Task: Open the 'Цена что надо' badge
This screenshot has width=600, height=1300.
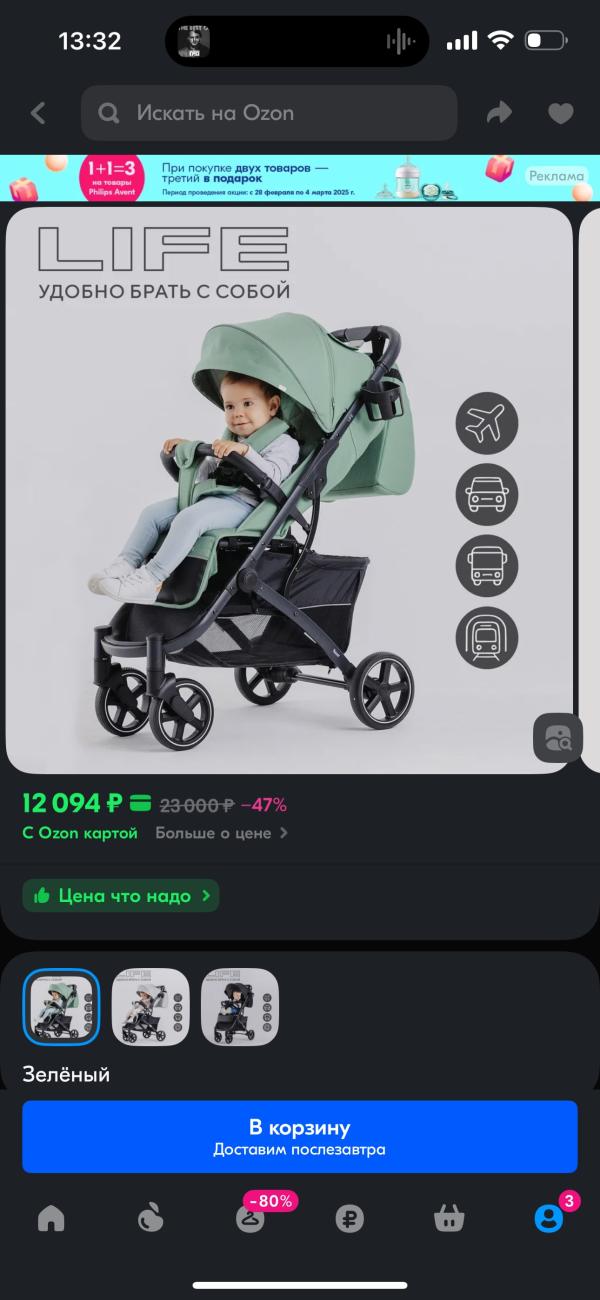Action: coord(121,896)
